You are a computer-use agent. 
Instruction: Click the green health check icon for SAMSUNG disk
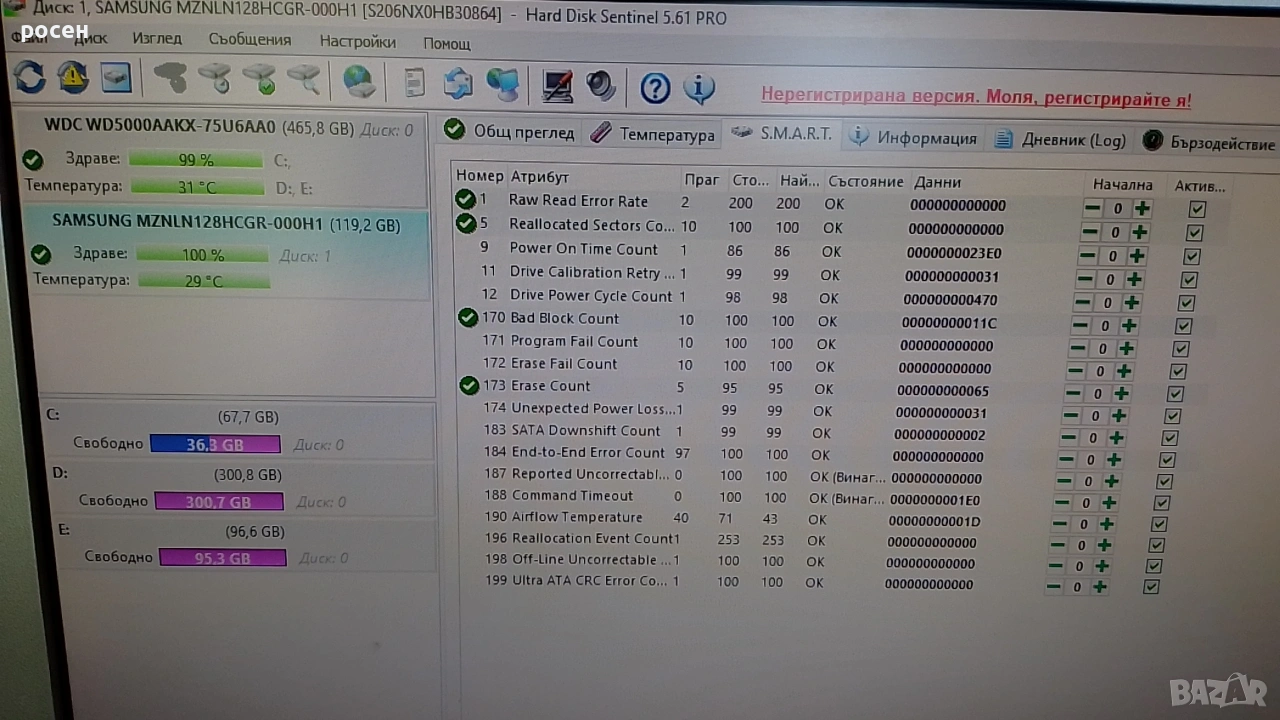40,254
